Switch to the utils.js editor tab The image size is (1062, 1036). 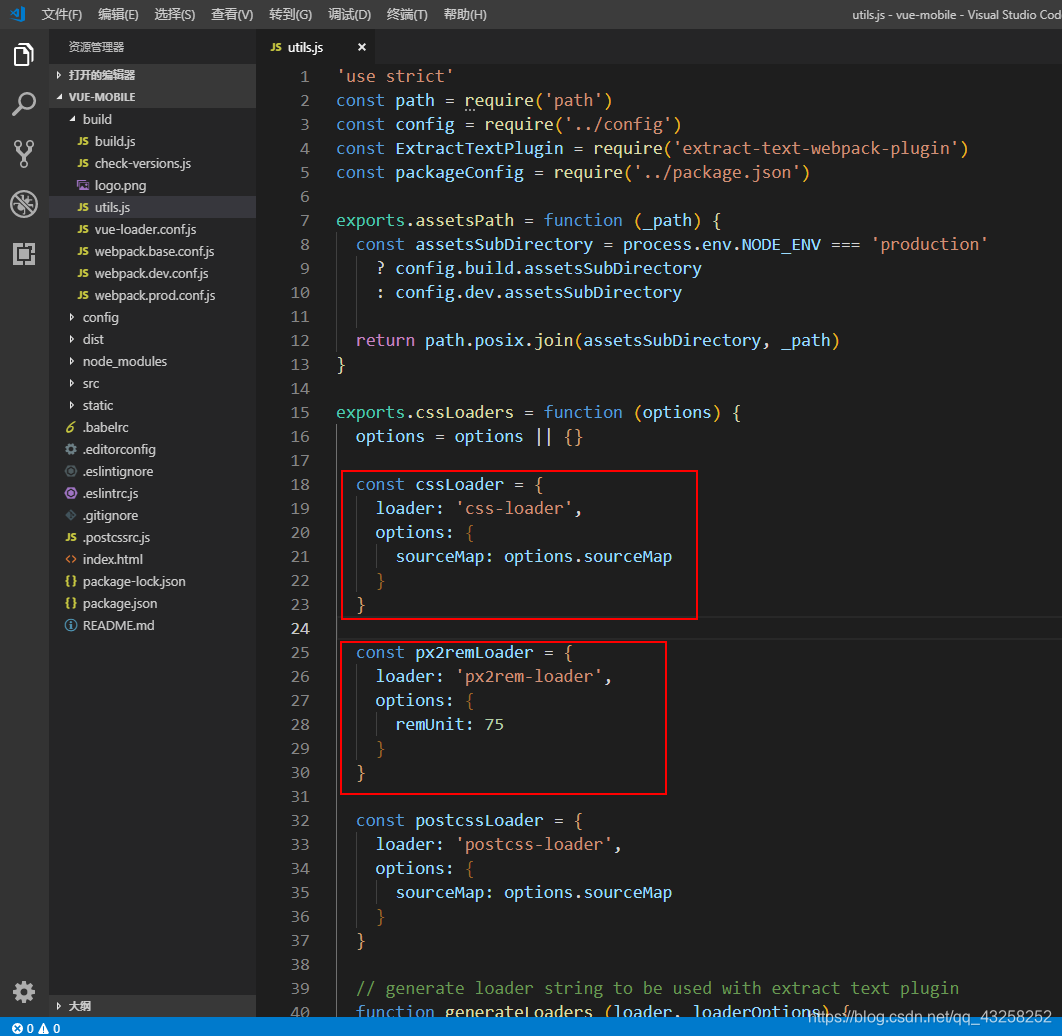click(305, 46)
